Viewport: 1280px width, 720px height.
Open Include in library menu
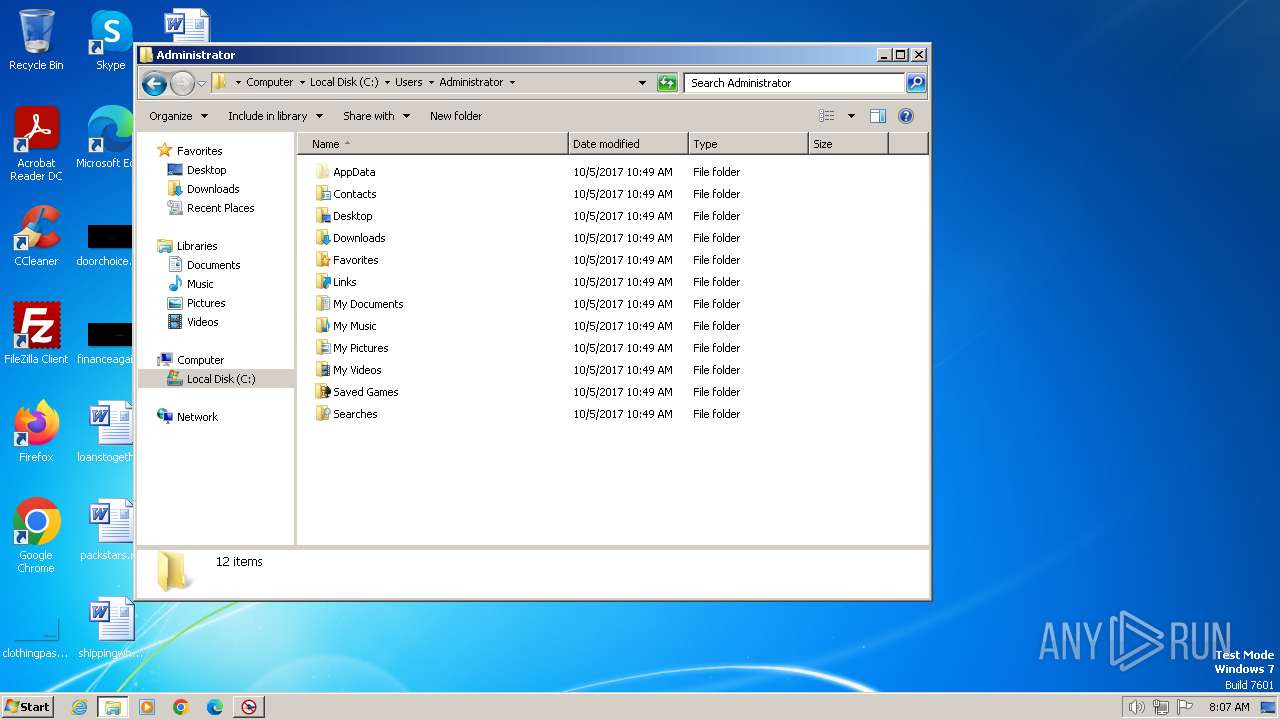point(275,116)
